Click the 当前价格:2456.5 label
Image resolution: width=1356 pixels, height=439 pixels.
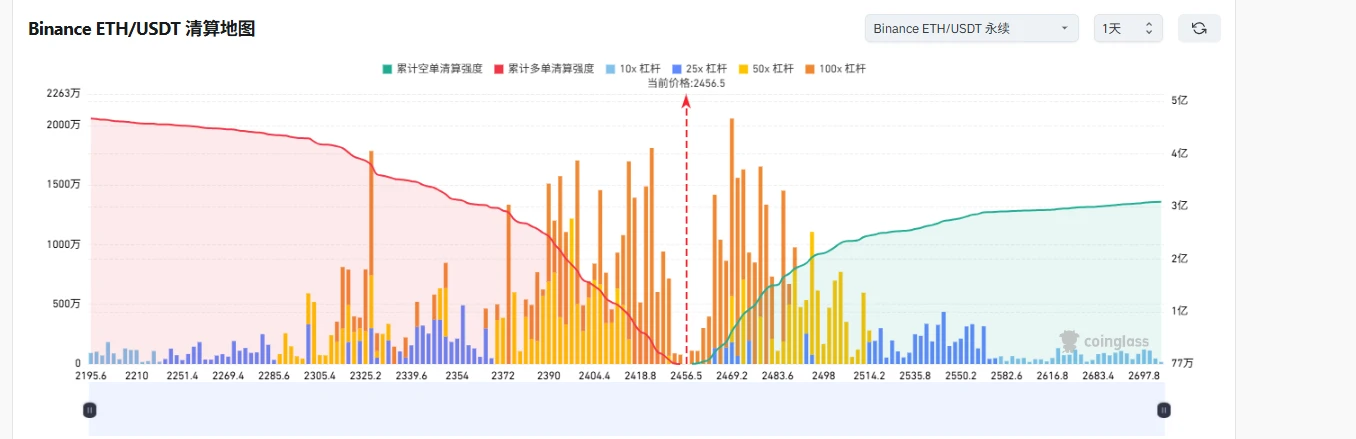686,83
